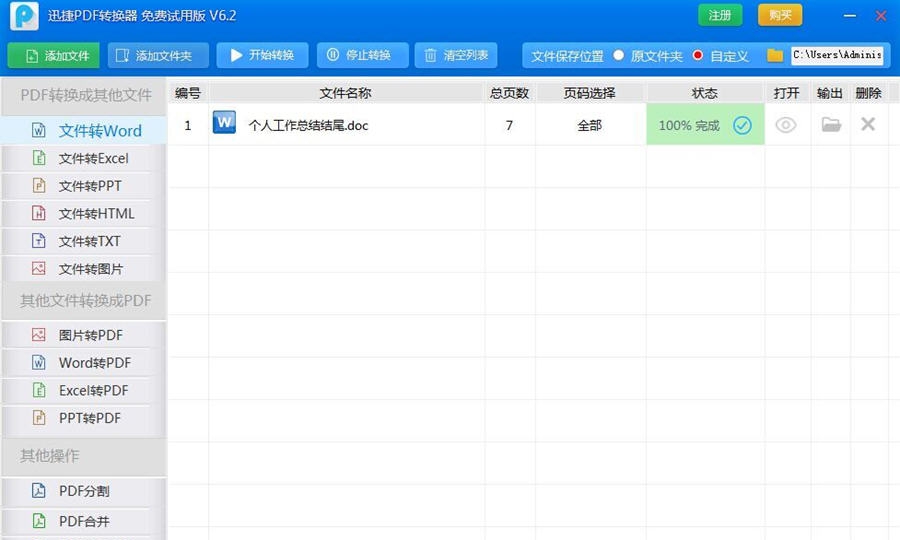Close the PDF converter window
The height and width of the screenshot is (540, 900).
point(881,16)
